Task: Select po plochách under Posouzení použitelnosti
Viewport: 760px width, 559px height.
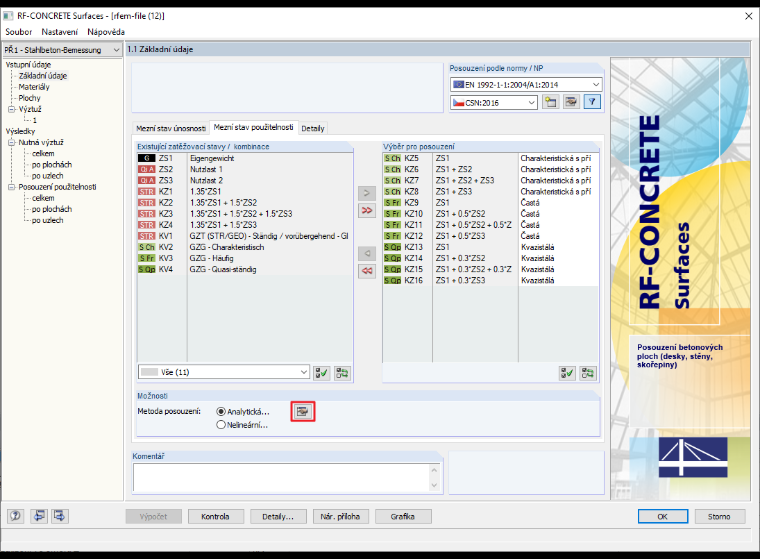Action: click(52, 209)
